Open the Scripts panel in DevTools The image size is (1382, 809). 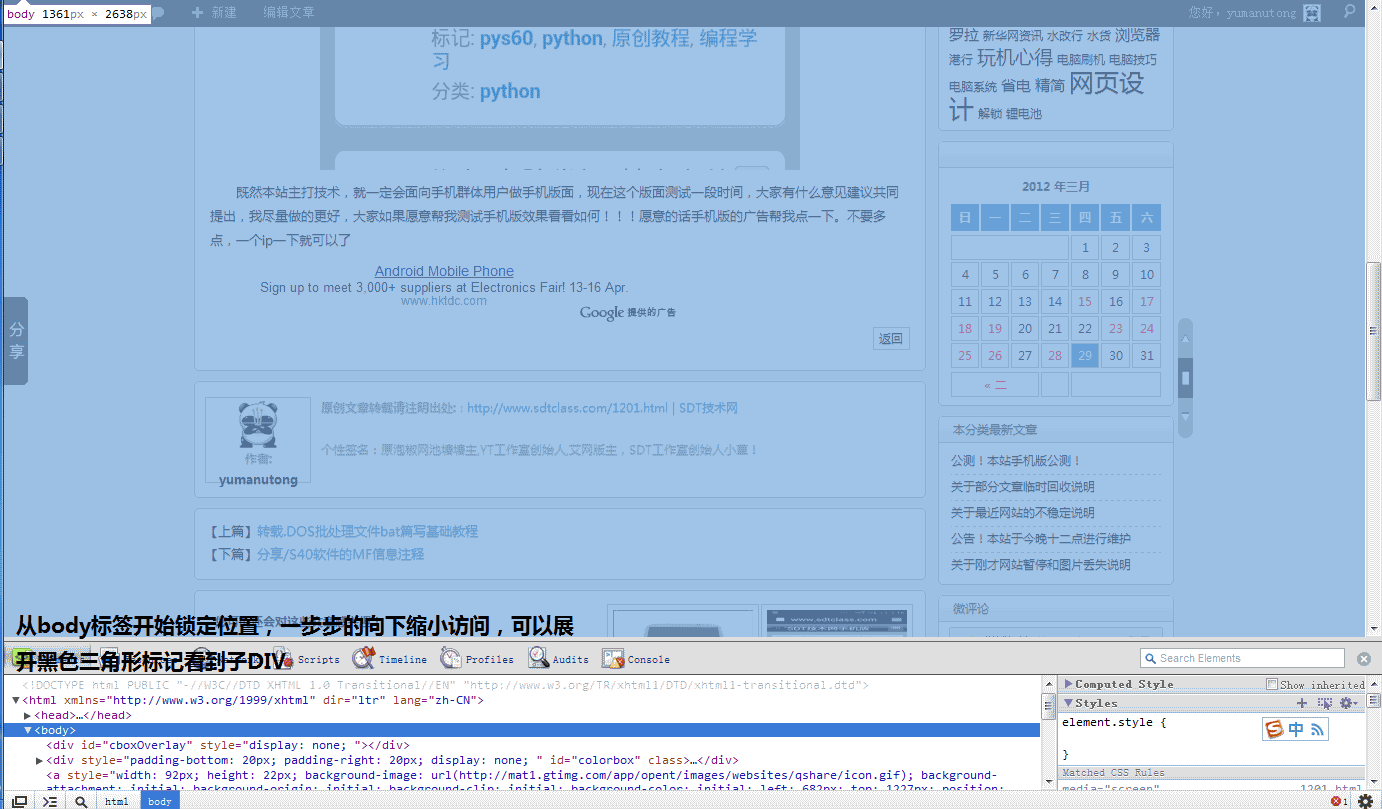(308, 659)
